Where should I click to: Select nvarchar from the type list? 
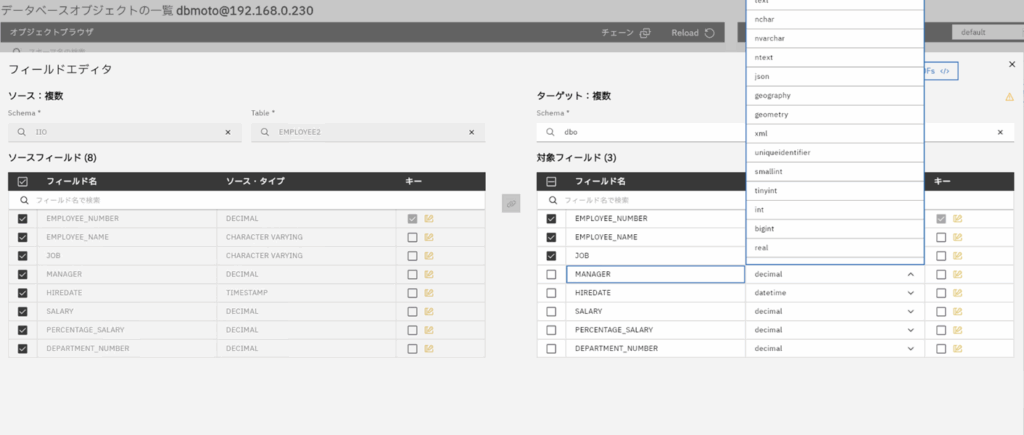(x=771, y=38)
